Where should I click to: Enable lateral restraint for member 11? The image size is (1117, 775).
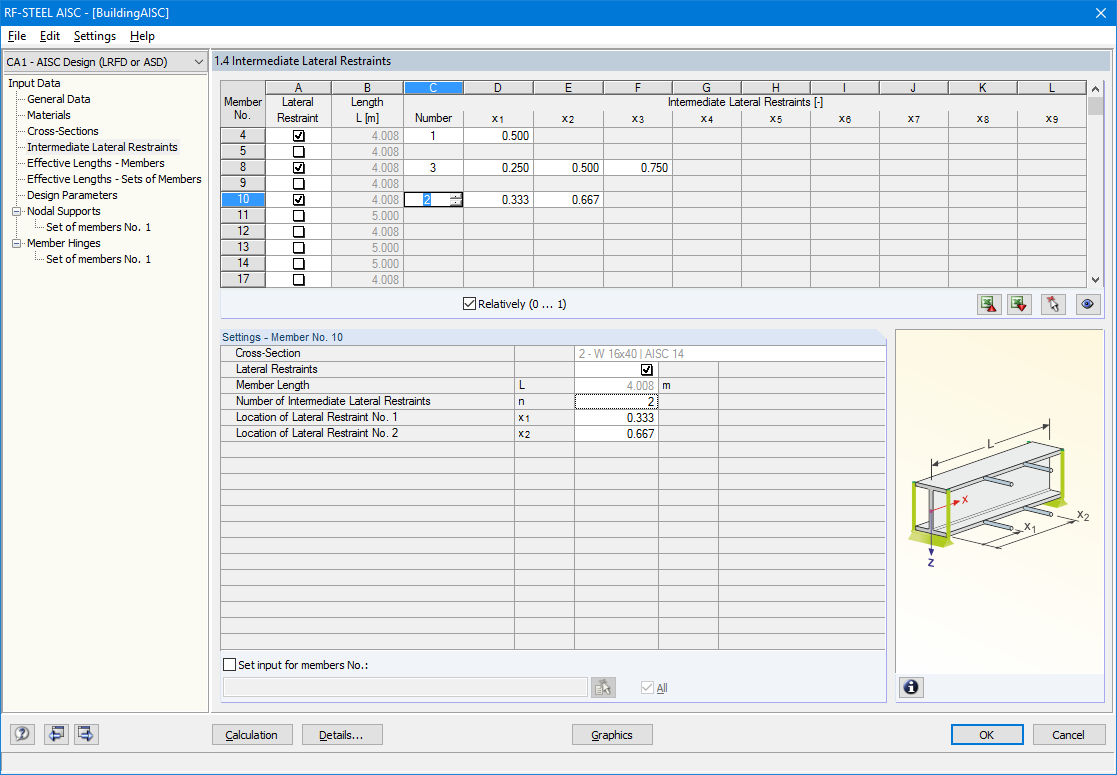coord(298,216)
